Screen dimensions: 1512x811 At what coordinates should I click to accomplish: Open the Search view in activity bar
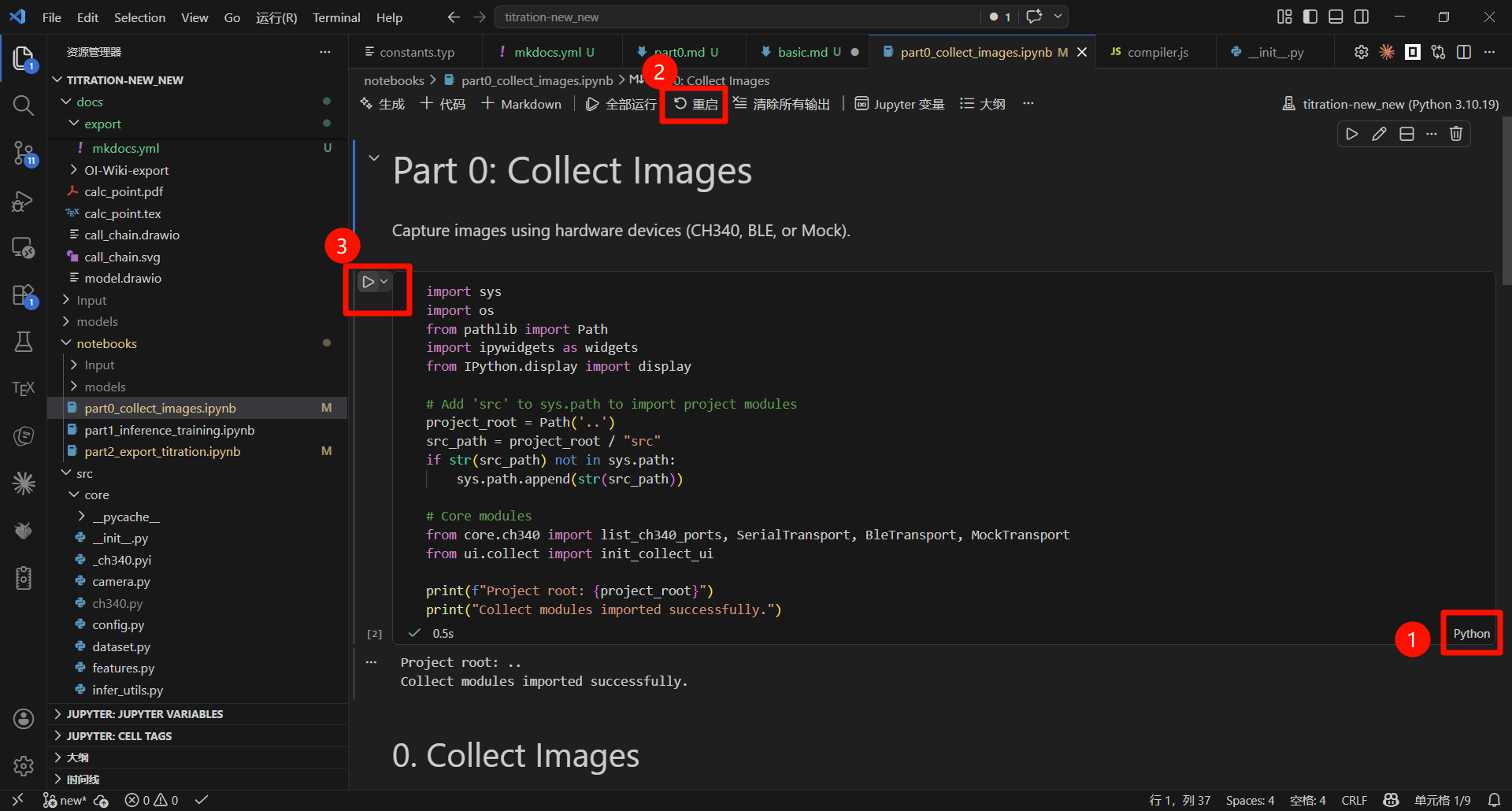point(24,106)
